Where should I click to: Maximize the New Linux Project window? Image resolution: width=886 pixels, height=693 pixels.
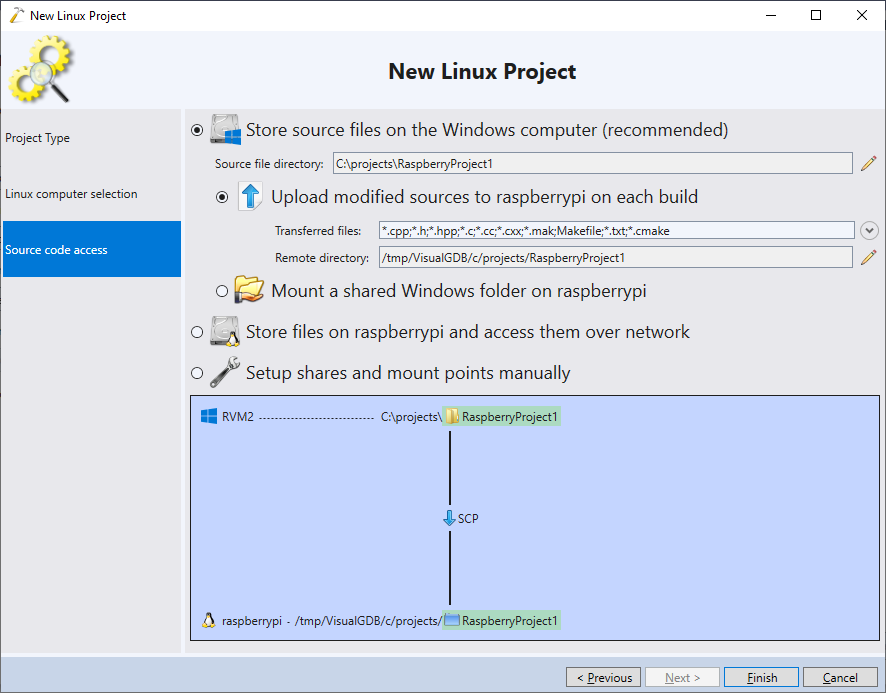point(816,15)
